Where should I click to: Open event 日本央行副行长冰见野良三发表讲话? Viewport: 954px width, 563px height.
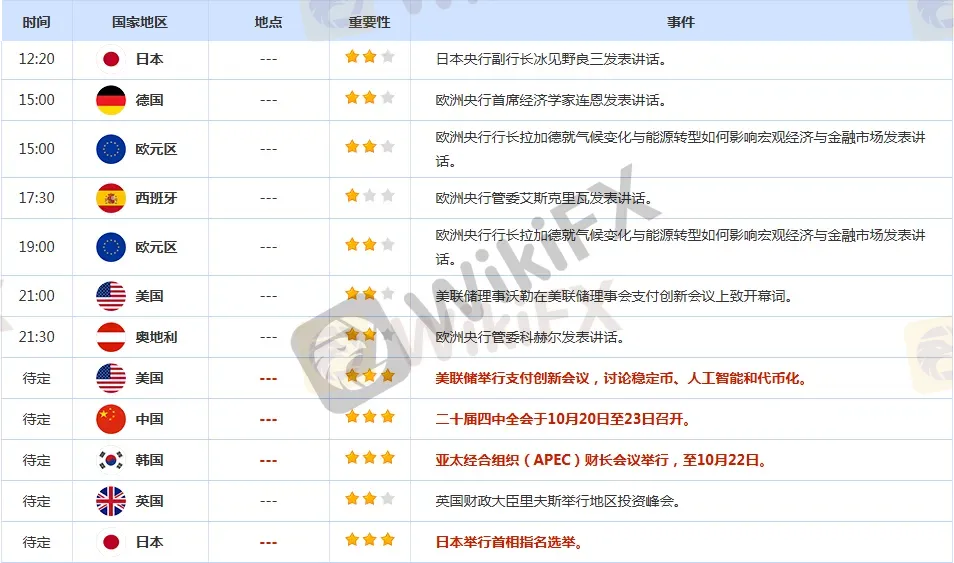(551, 59)
